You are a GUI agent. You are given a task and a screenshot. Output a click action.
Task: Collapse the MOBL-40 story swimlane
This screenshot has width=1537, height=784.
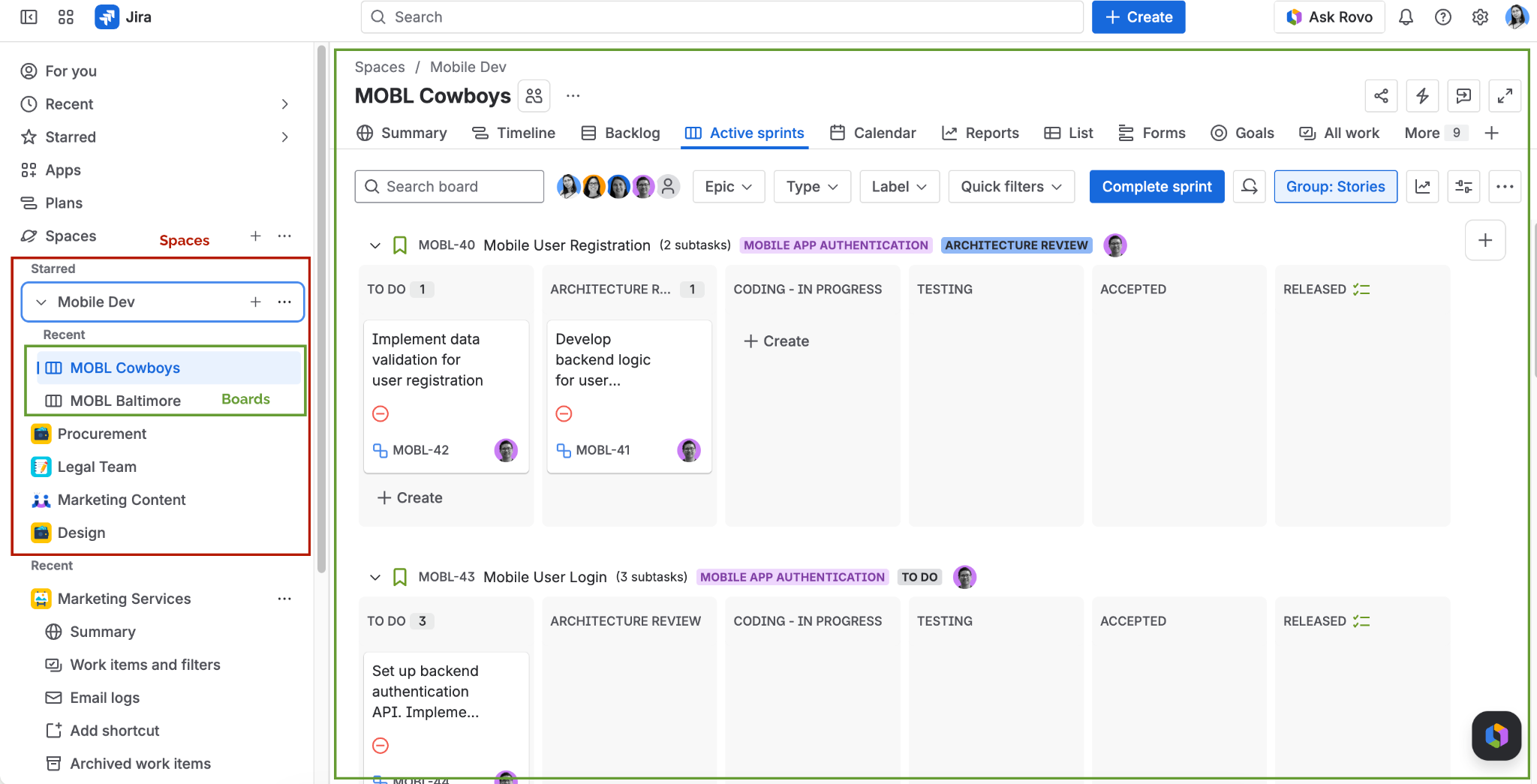pyautogui.click(x=375, y=245)
